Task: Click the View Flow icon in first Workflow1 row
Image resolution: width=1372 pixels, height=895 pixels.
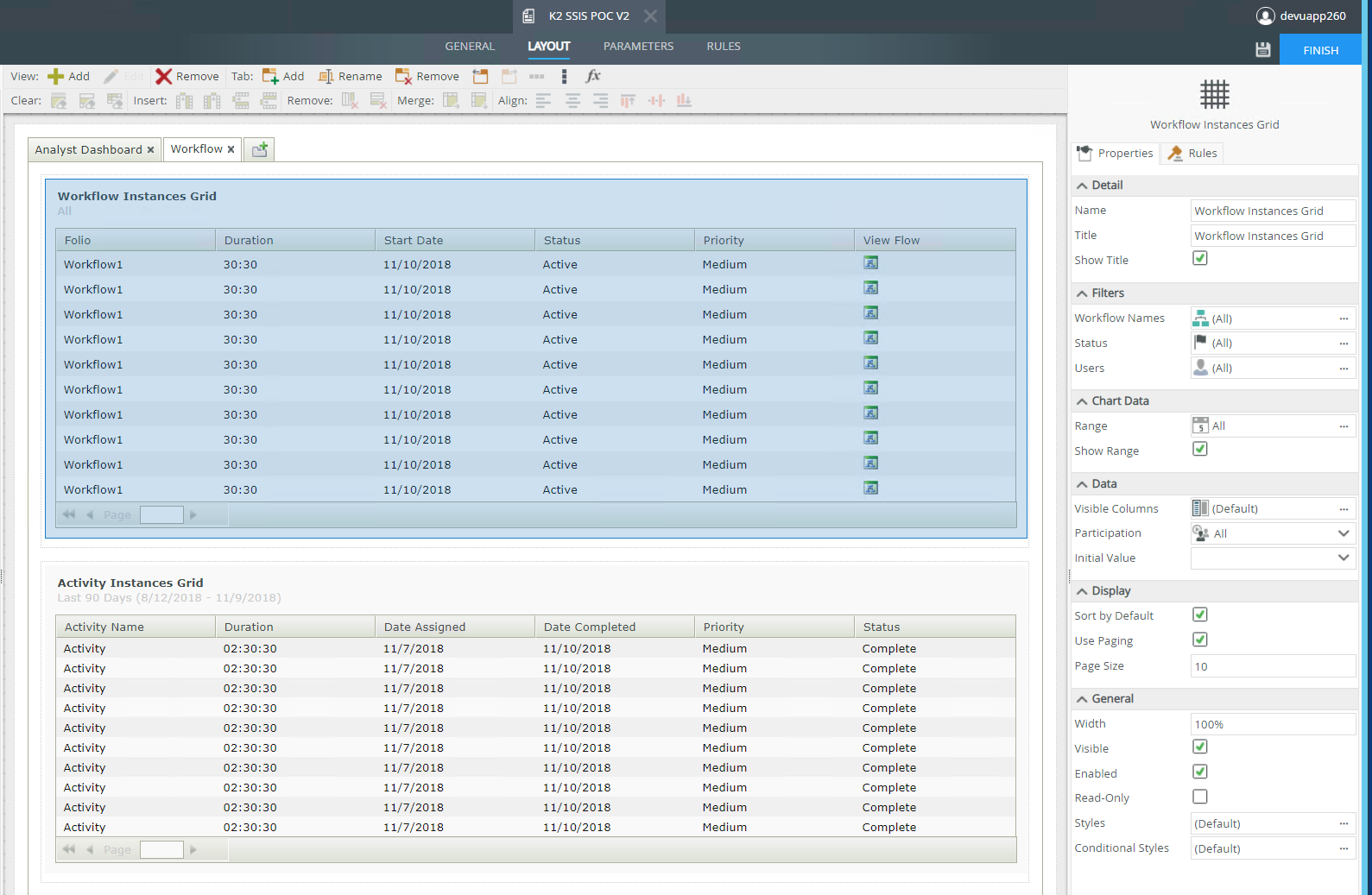Action: [x=871, y=263]
